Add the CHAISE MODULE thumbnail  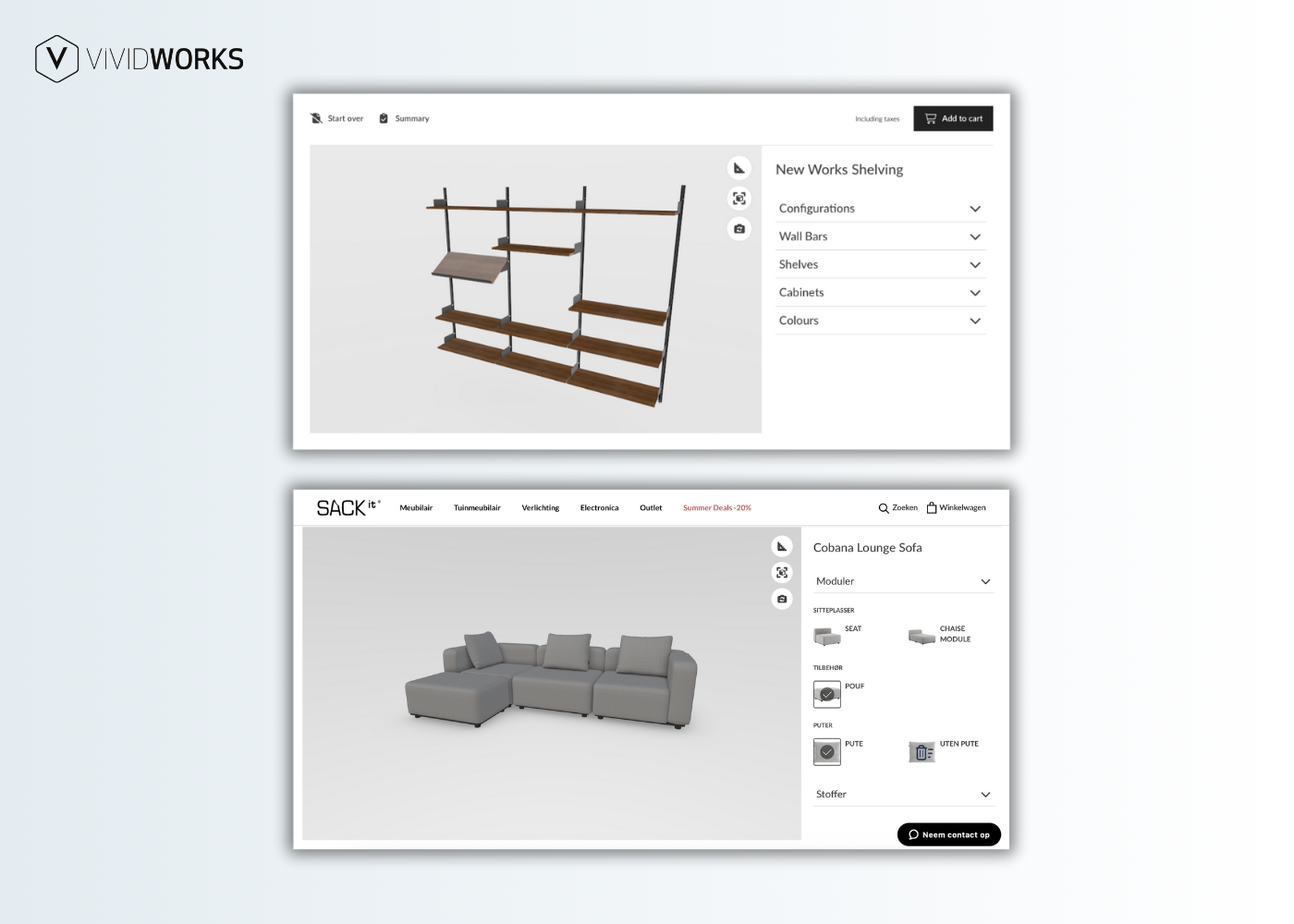pyautogui.click(x=922, y=637)
